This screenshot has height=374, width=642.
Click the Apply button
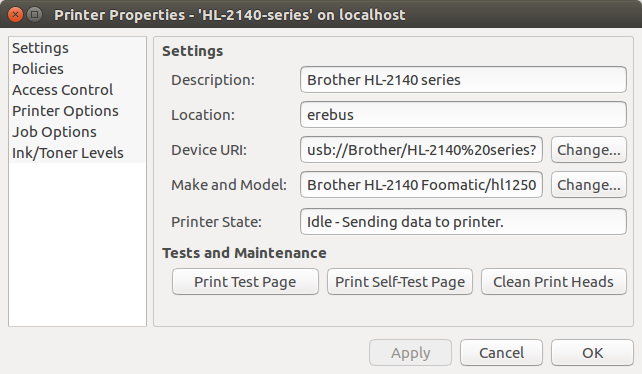410,353
